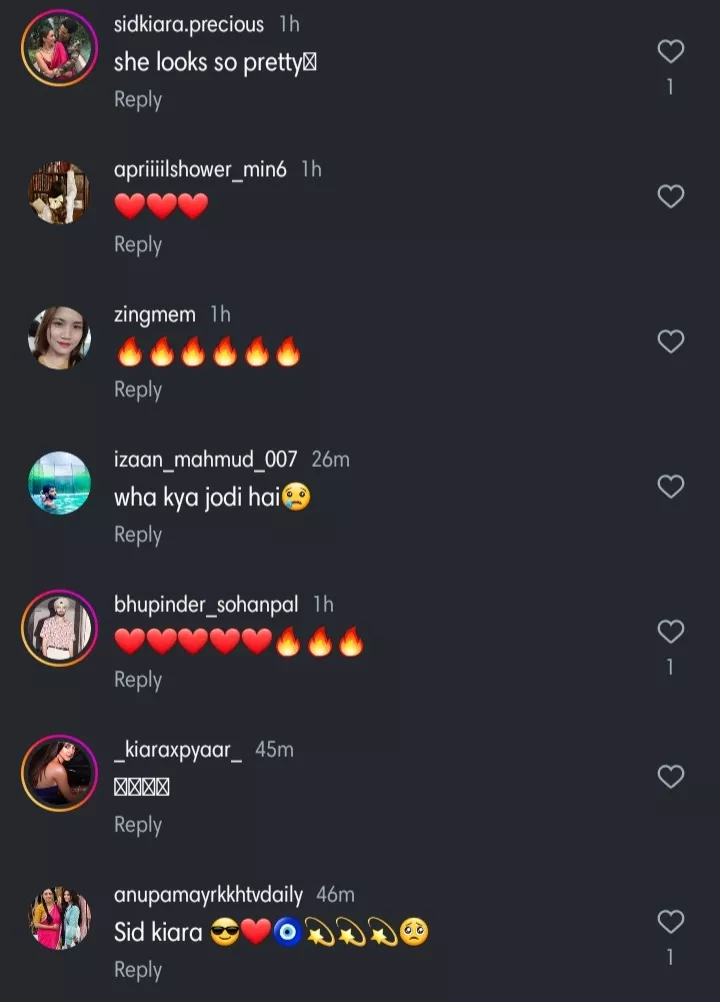
Task: Like apriiiilshower_min6's comment with the heart
Action: tap(670, 196)
